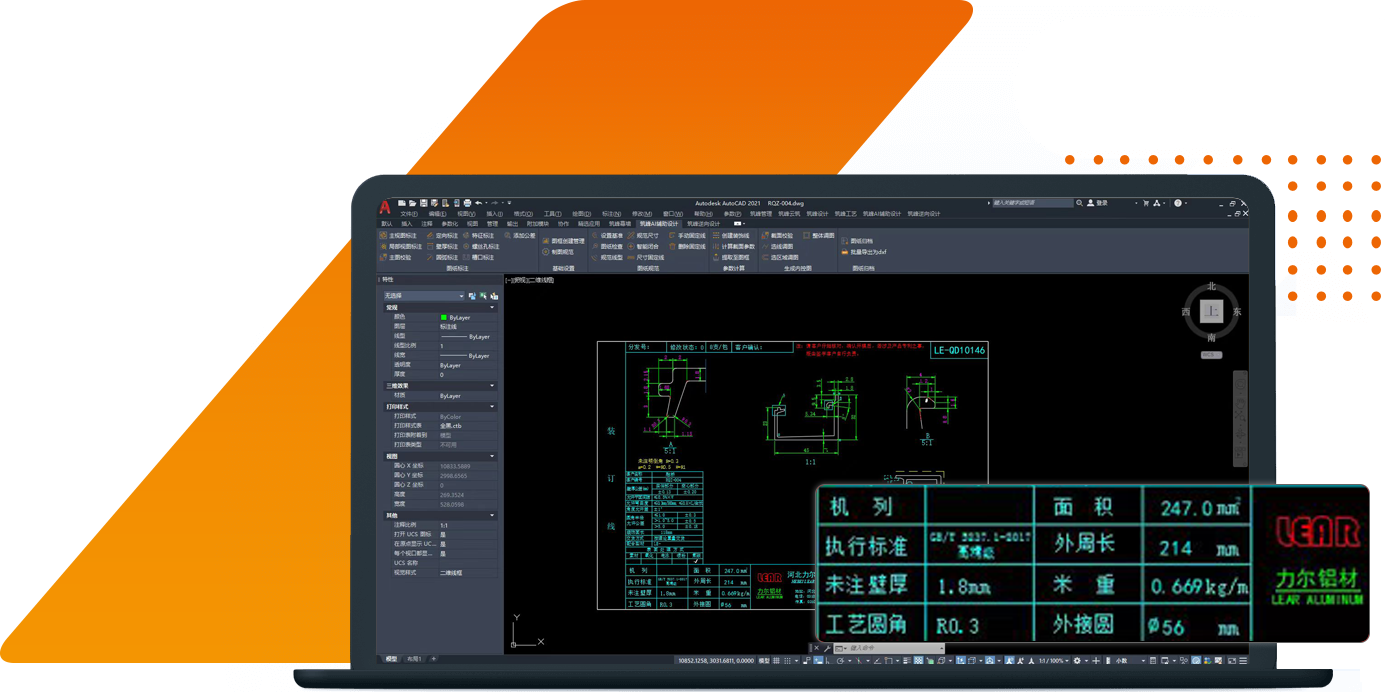Viewport: 1385px width, 692px height.
Task: Click the 螺丝孔标注 ribbon tool
Action: [482, 246]
